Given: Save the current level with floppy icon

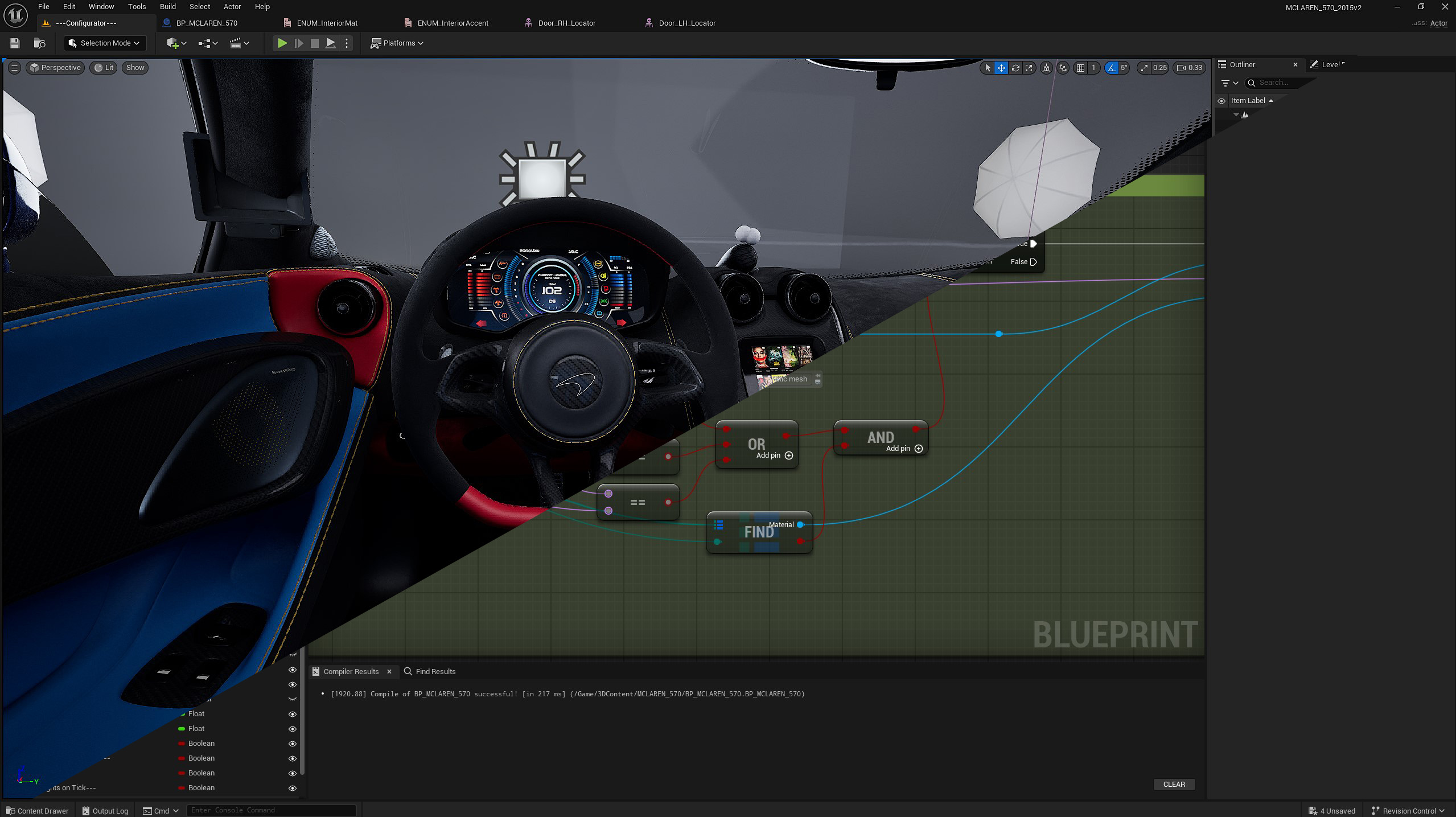Looking at the screenshot, I should pyautogui.click(x=15, y=43).
